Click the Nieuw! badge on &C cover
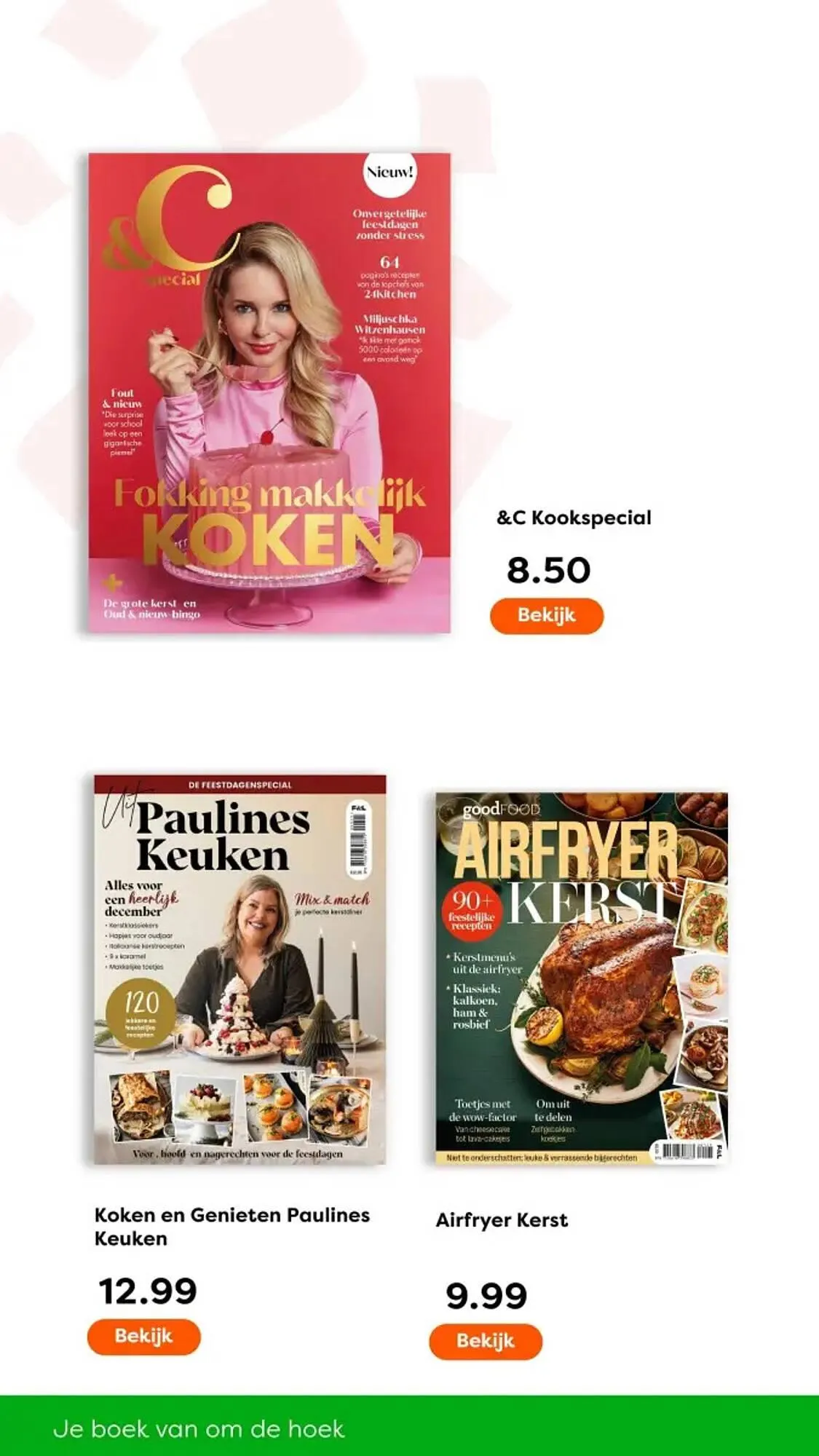 390,173
